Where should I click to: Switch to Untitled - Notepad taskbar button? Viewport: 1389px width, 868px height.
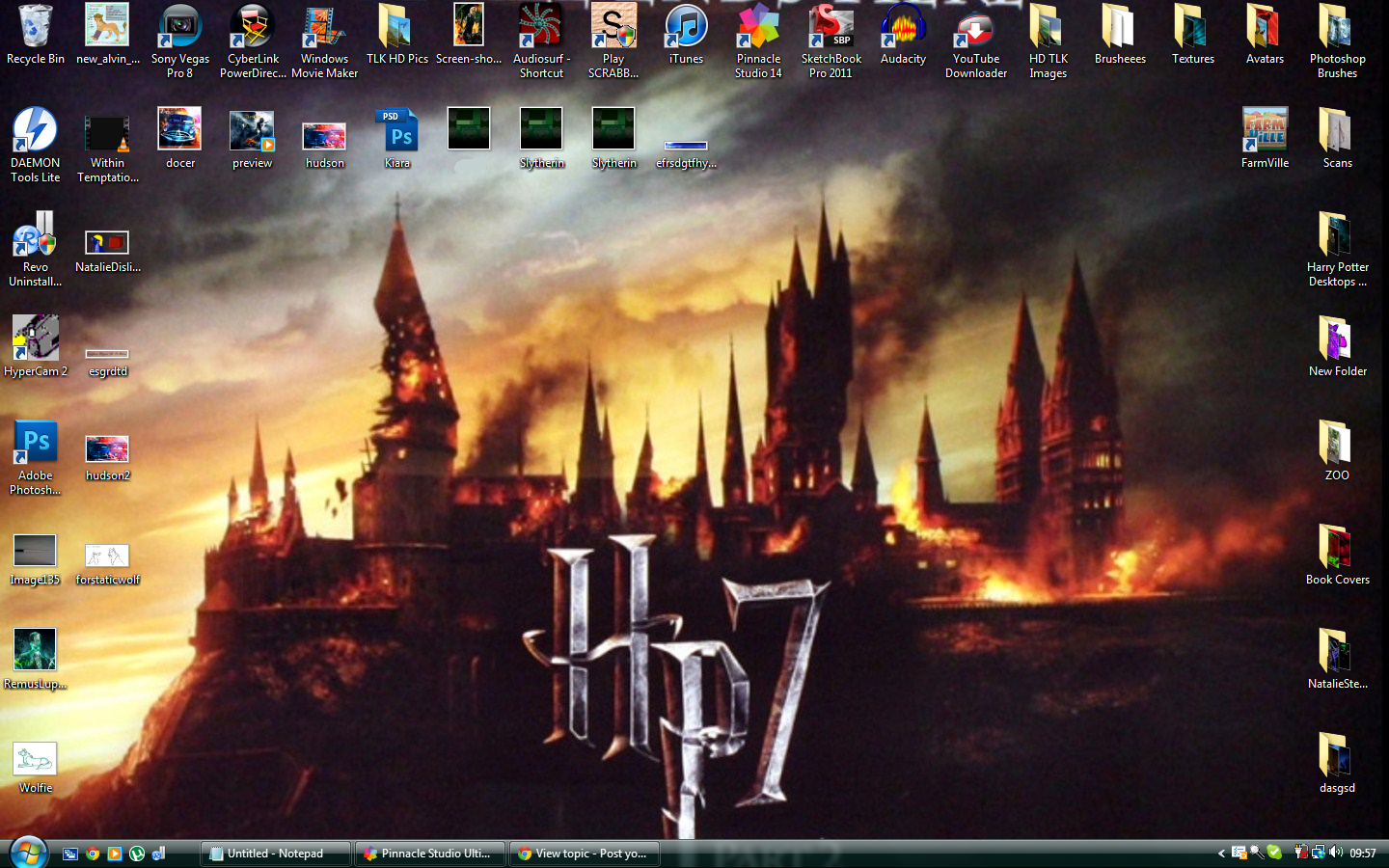[x=275, y=854]
